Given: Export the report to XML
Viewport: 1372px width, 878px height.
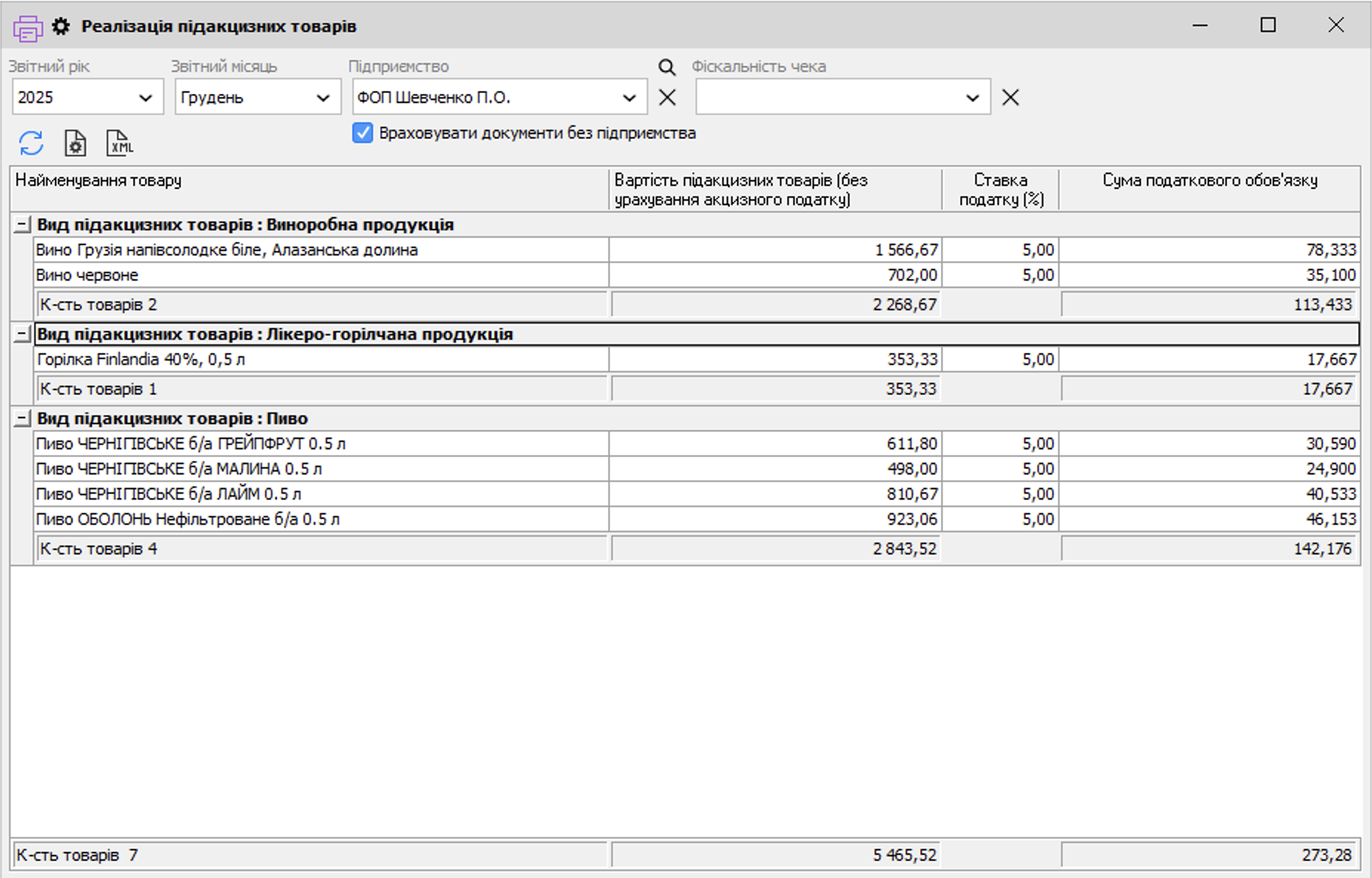Looking at the screenshot, I should pyautogui.click(x=119, y=143).
